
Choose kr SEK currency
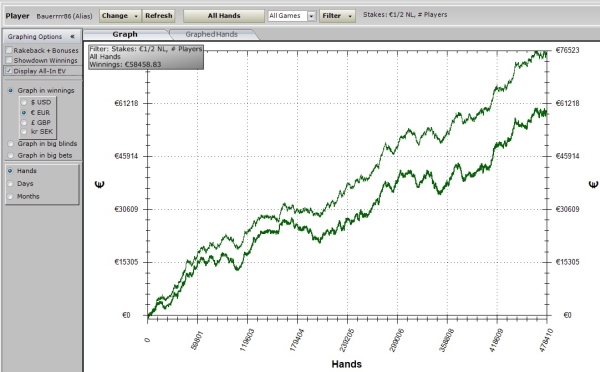click(24, 132)
